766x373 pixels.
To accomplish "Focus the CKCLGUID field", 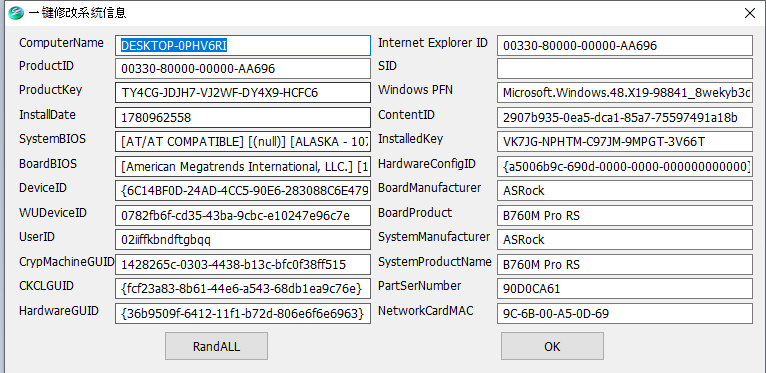I will pos(243,289).
